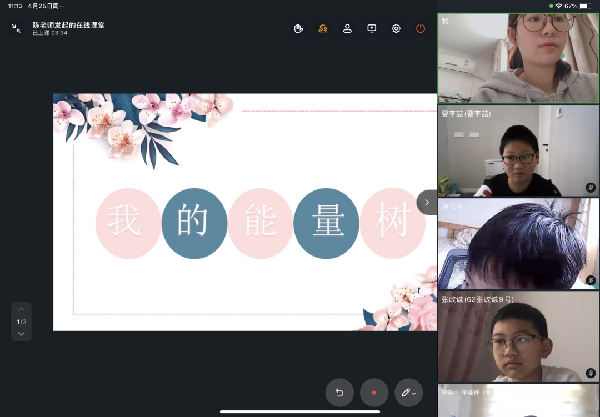Viewport: 600px width, 417px height.
Task: Start recording with the red dot button
Action: (374, 392)
